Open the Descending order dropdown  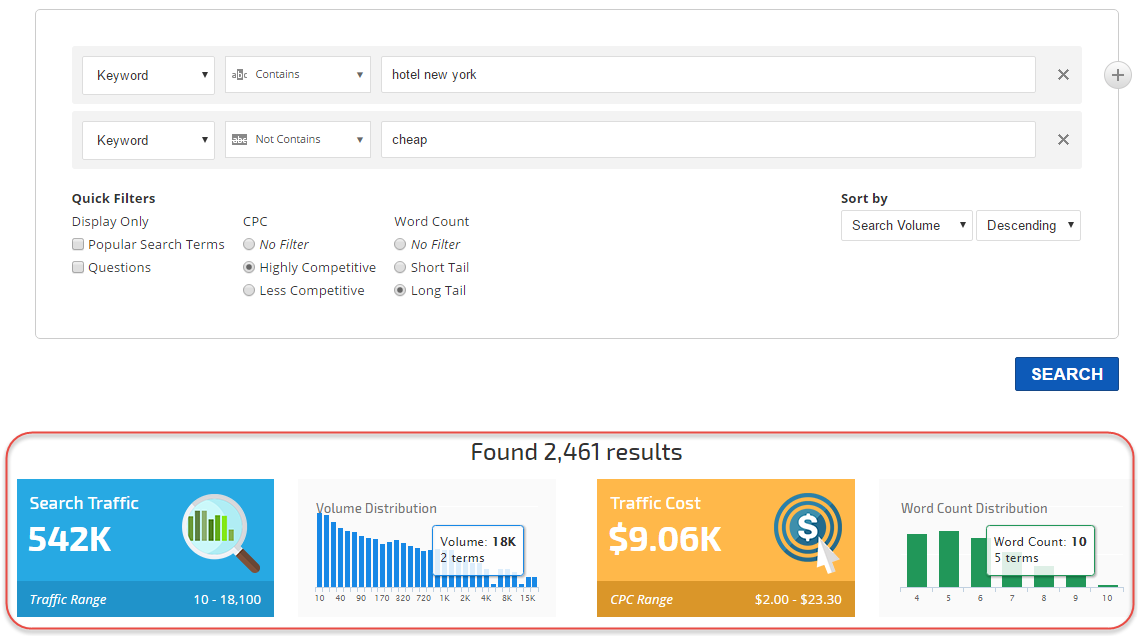coord(1028,226)
